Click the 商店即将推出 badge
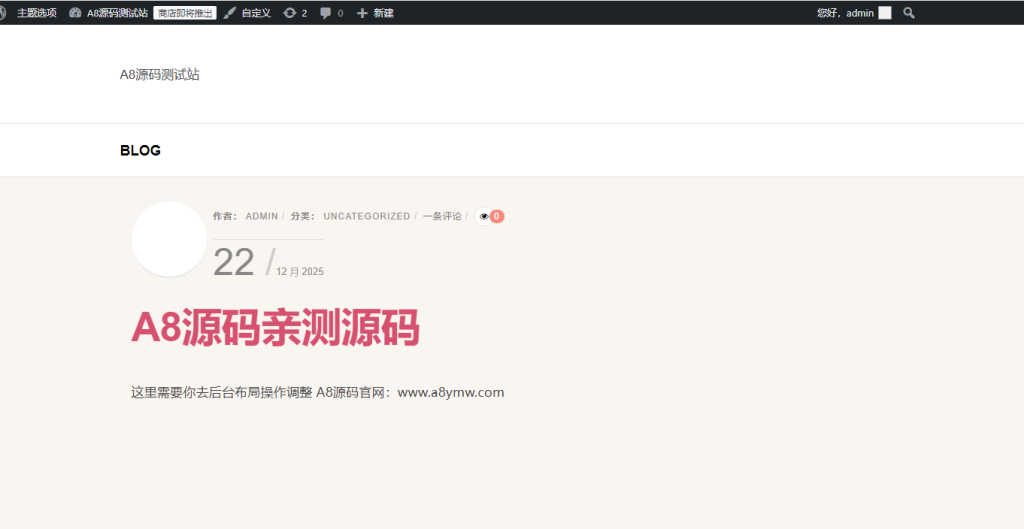The width and height of the screenshot is (1024, 529). (185, 13)
